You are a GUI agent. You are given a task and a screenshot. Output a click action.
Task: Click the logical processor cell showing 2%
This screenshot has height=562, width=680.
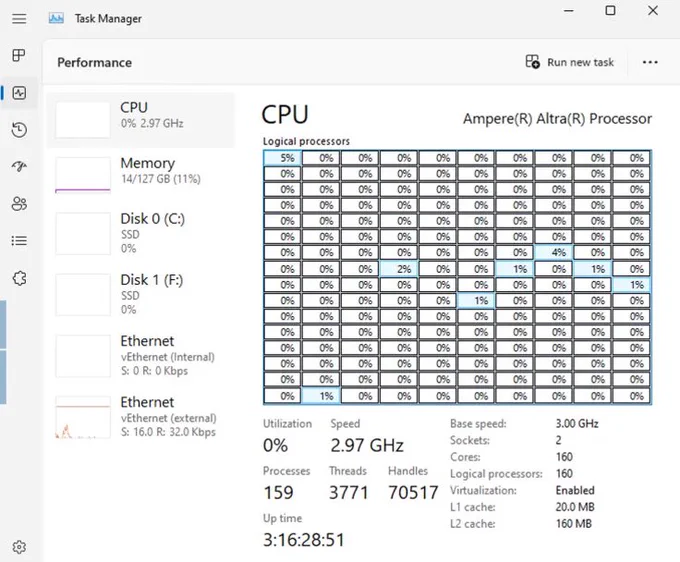(x=399, y=269)
